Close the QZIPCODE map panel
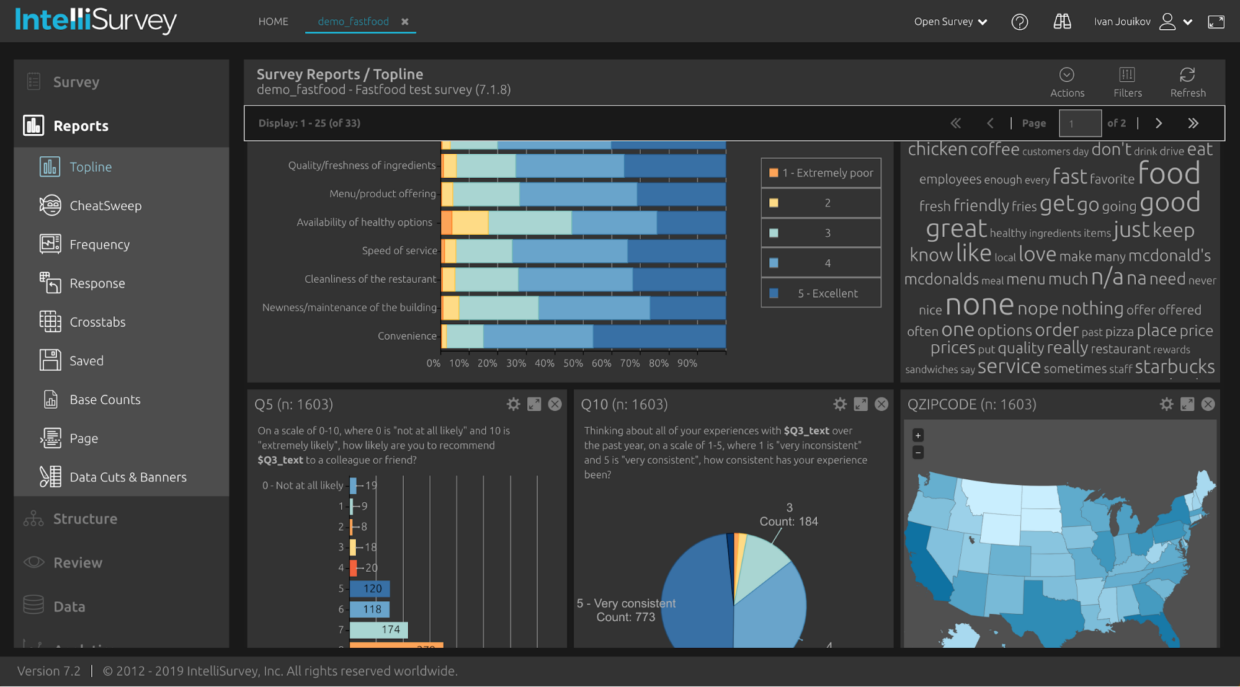The height and width of the screenshot is (687, 1240). (x=1208, y=404)
